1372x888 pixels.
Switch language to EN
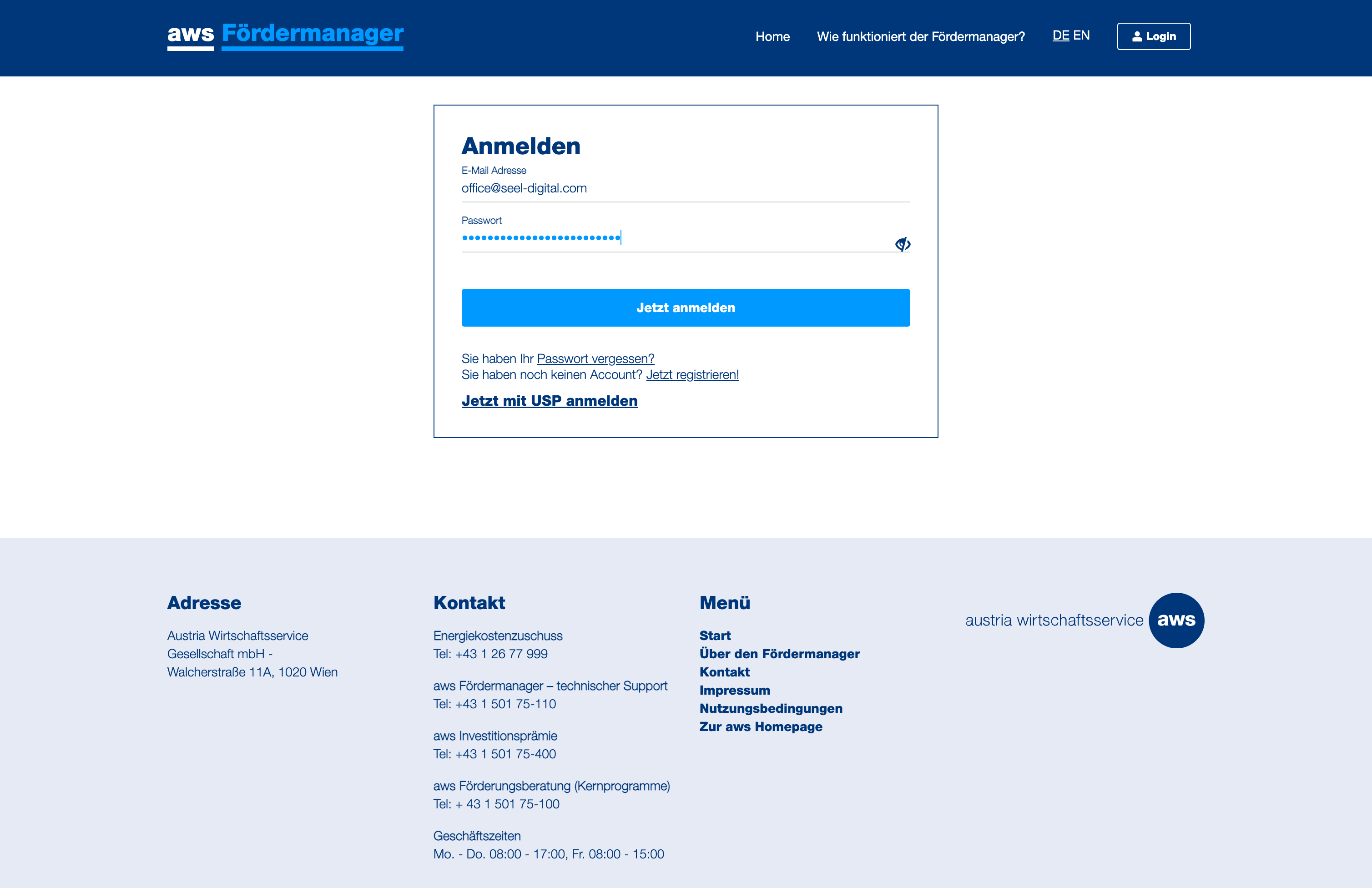point(1081,35)
